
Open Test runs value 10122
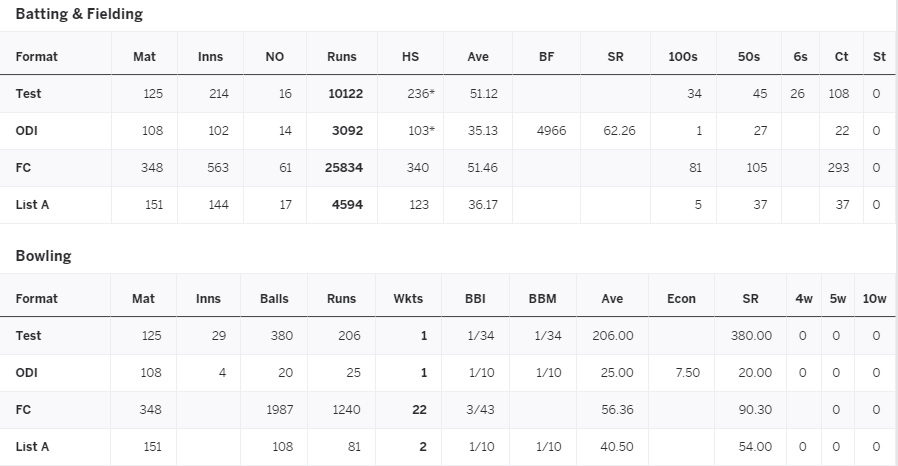coord(345,94)
